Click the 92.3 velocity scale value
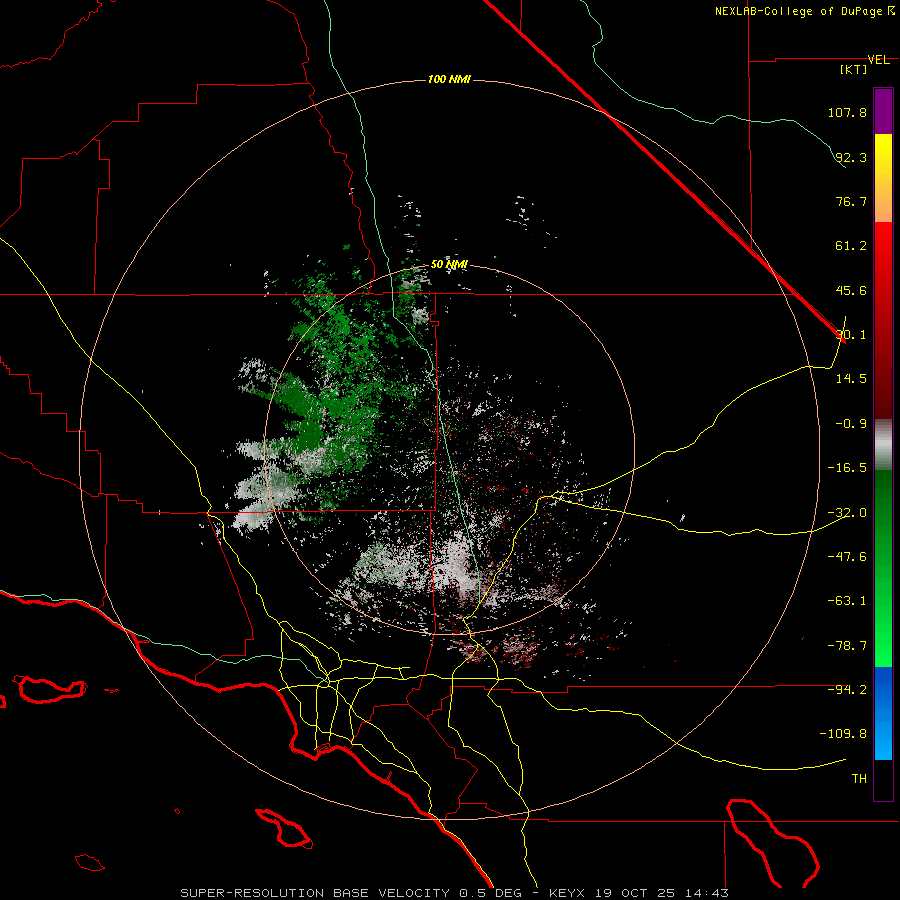 pos(851,157)
